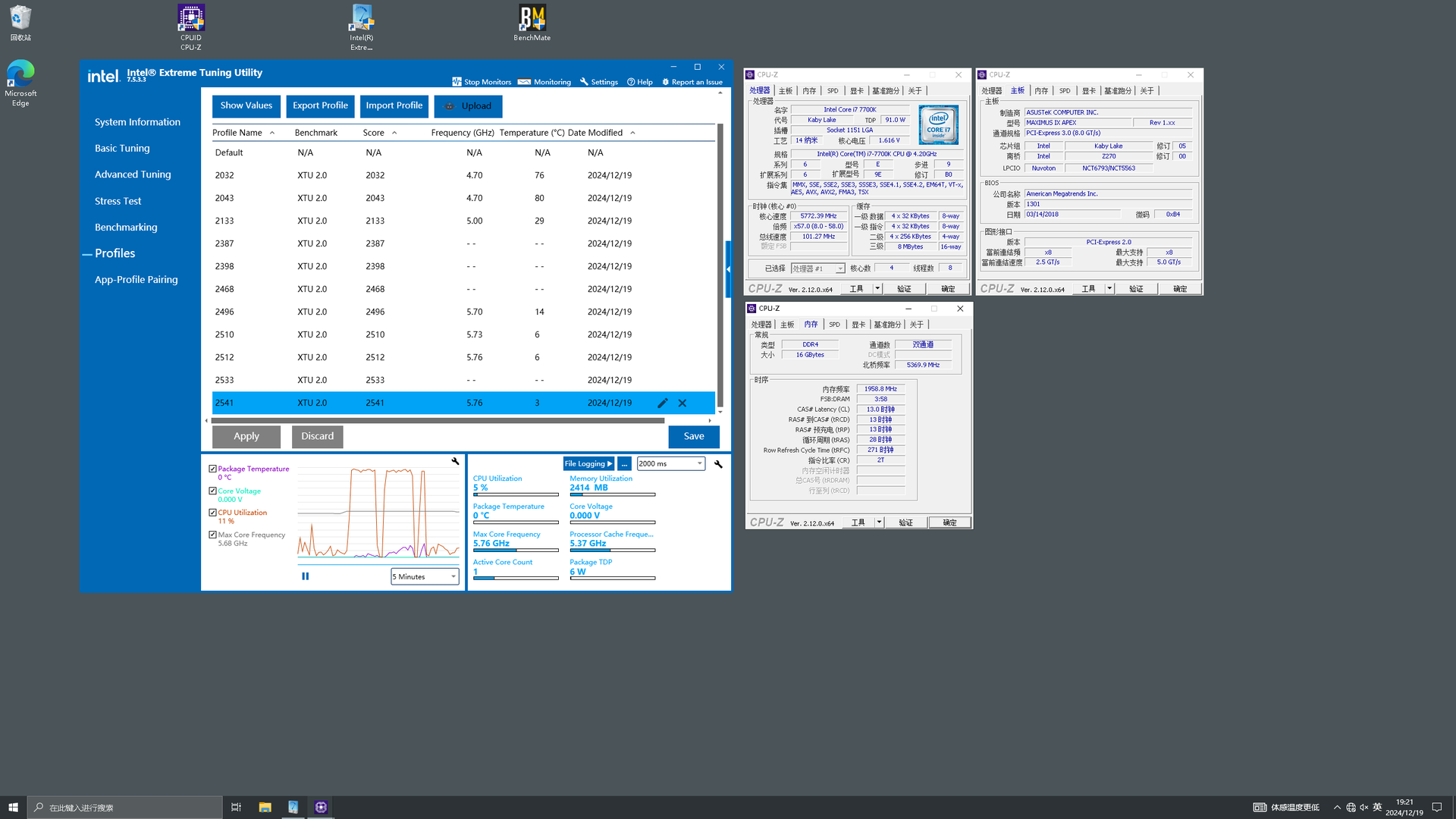Screen dimensions: 1456x819
Task: Click Export Profile button
Action: (320, 106)
